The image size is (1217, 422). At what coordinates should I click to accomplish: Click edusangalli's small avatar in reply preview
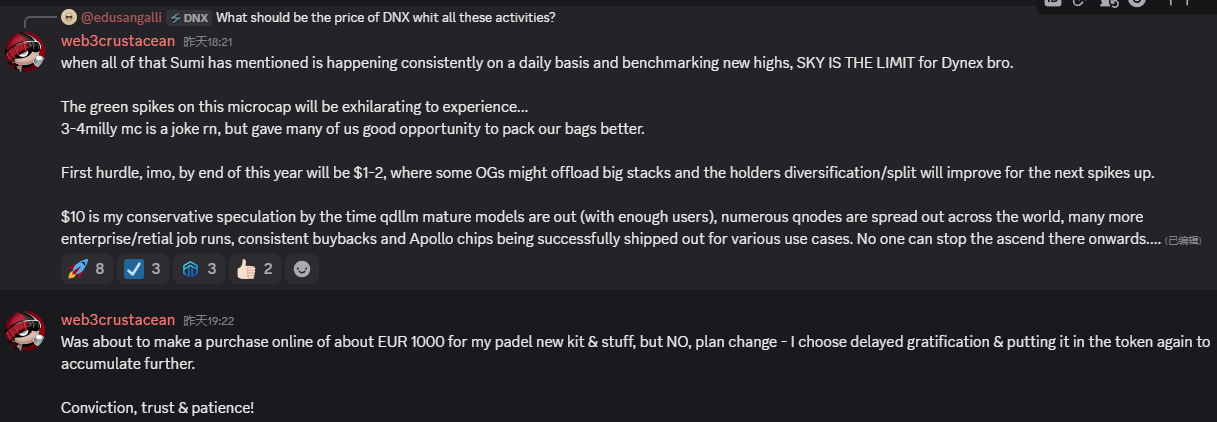click(x=68, y=17)
